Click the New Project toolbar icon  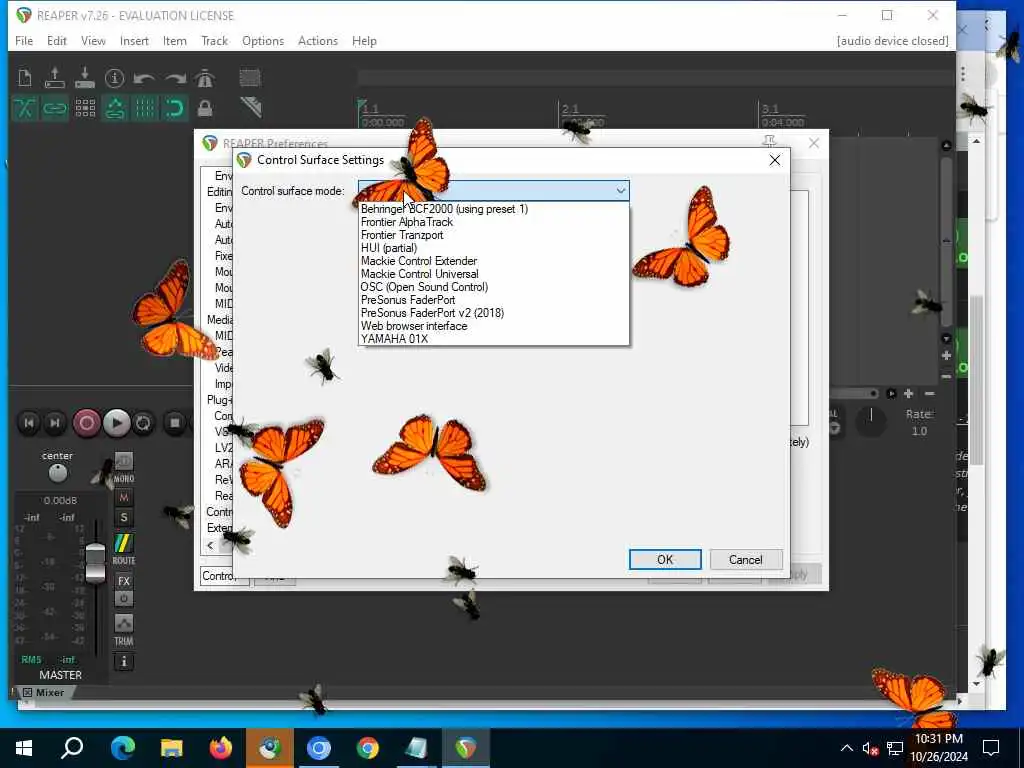point(25,78)
